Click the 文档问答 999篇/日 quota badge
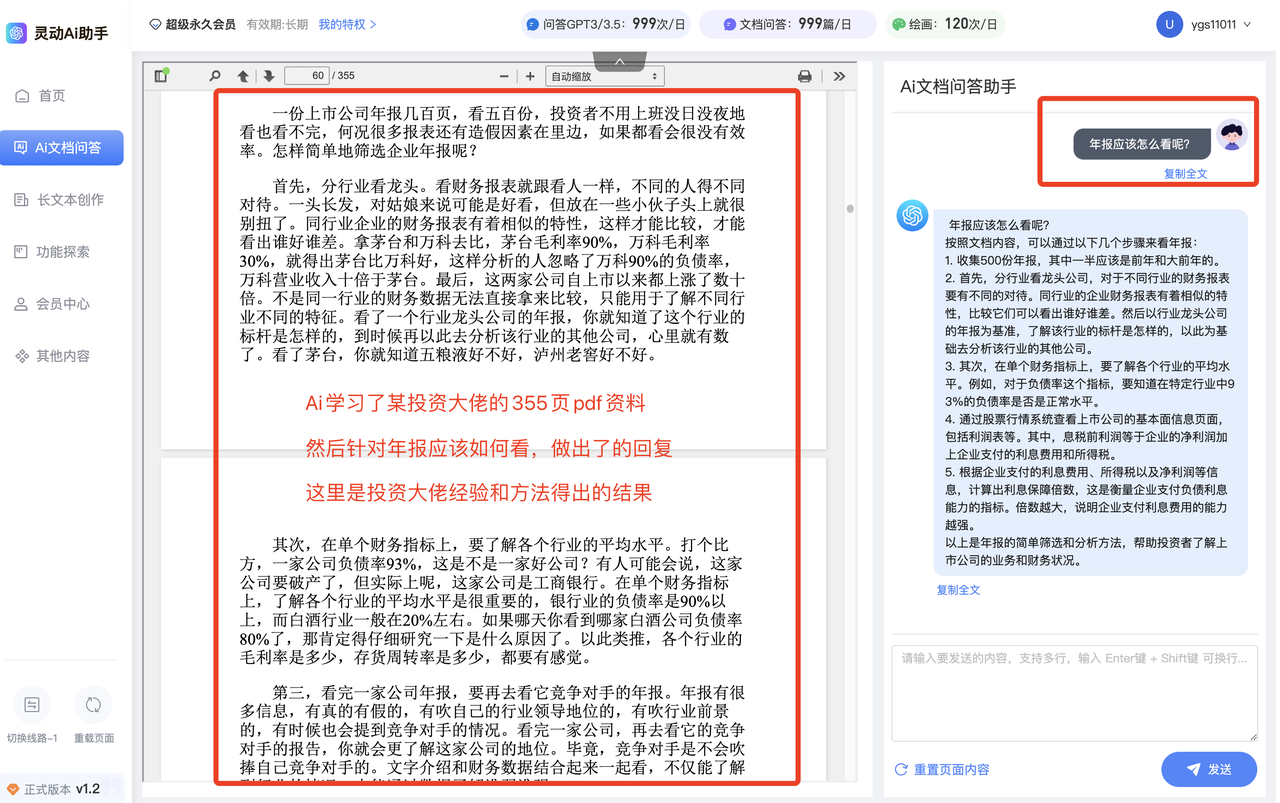 click(787, 24)
